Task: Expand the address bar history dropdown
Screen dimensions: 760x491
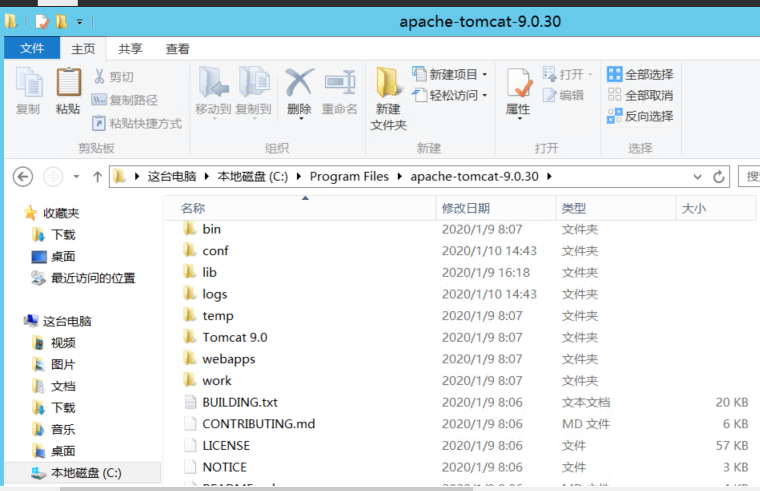Action: pyautogui.click(x=697, y=177)
